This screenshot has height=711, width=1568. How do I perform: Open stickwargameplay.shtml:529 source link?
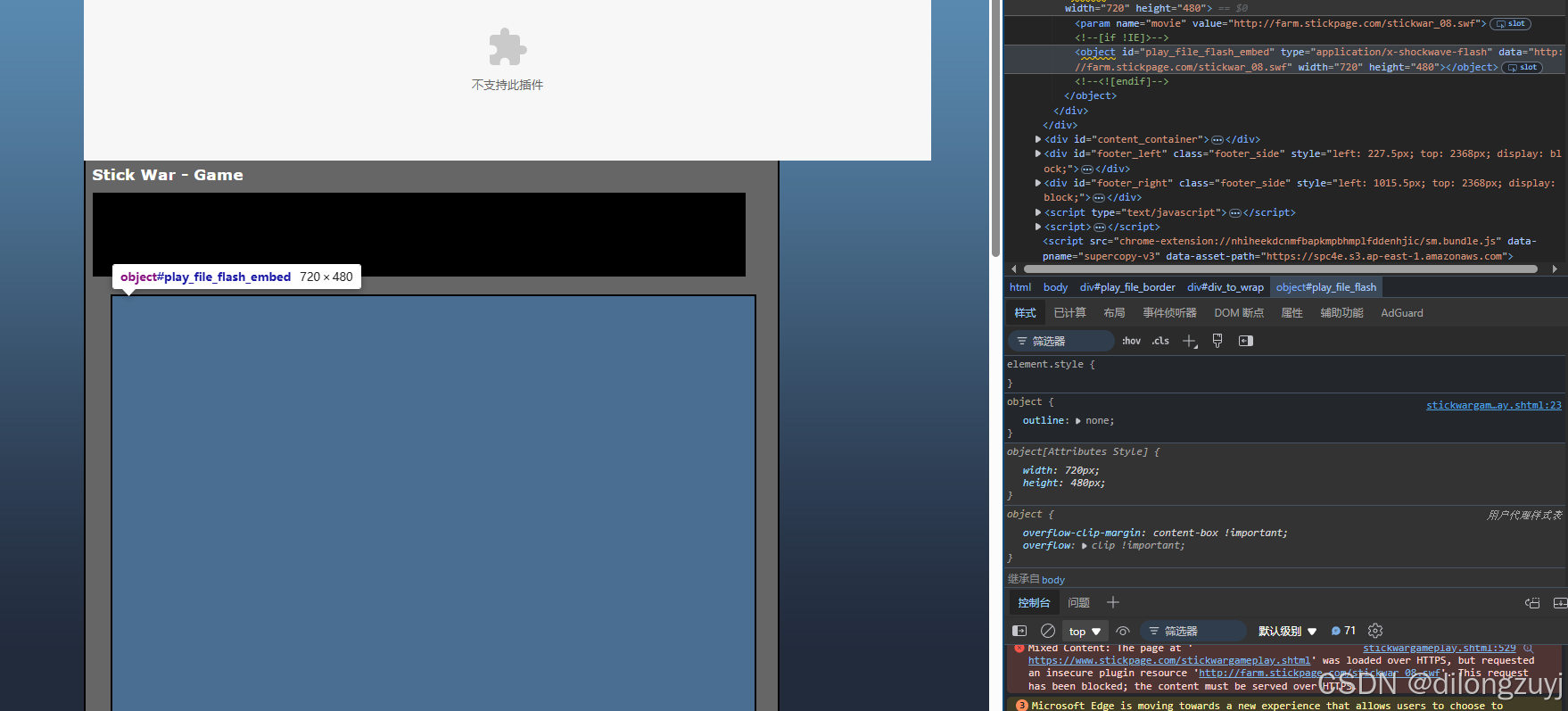coord(1440,649)
